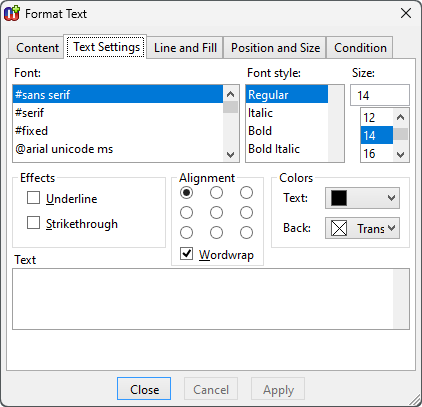The width and height of the screenshot is (422, 407).
Task: Select top-left alignment radio button
Action: click(186, 193)
